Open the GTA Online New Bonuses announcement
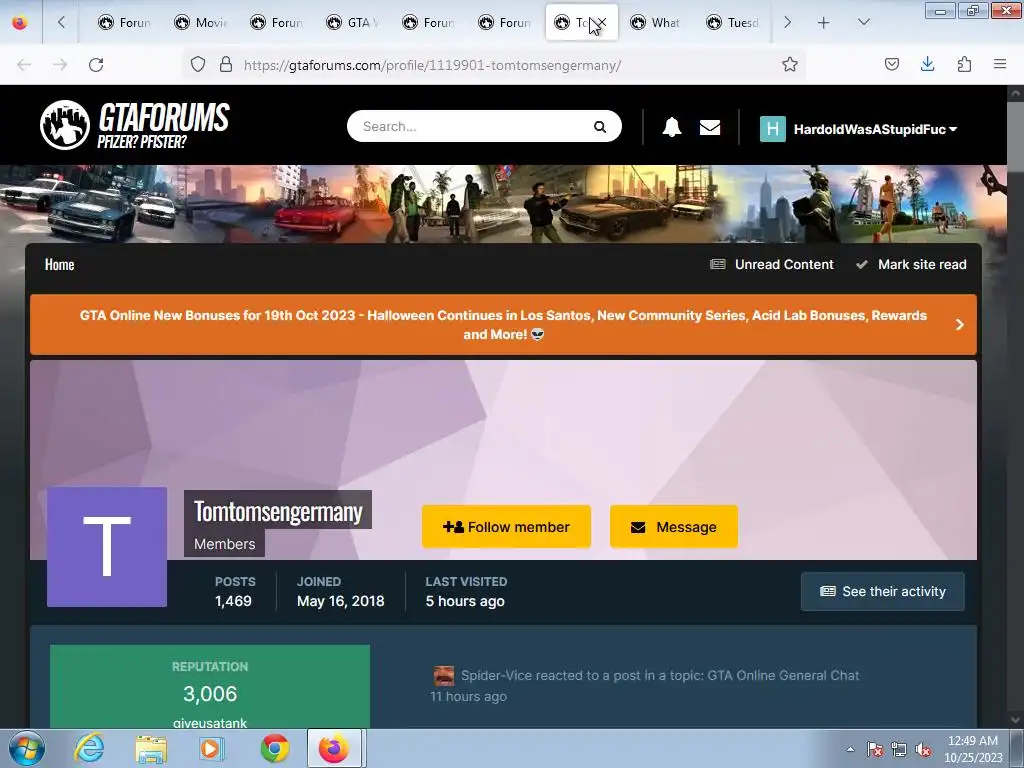1024x768 pixels. coord(503,325)
